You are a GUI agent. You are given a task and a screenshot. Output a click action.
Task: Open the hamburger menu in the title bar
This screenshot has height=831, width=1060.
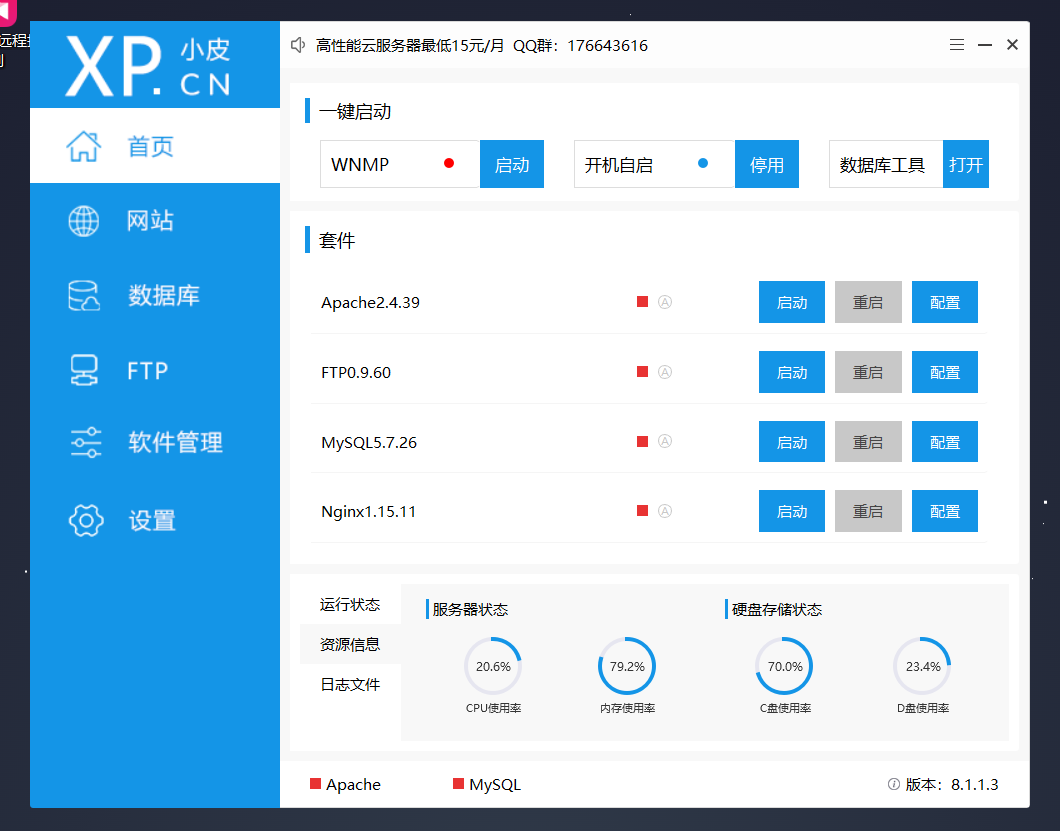(956, 44)
